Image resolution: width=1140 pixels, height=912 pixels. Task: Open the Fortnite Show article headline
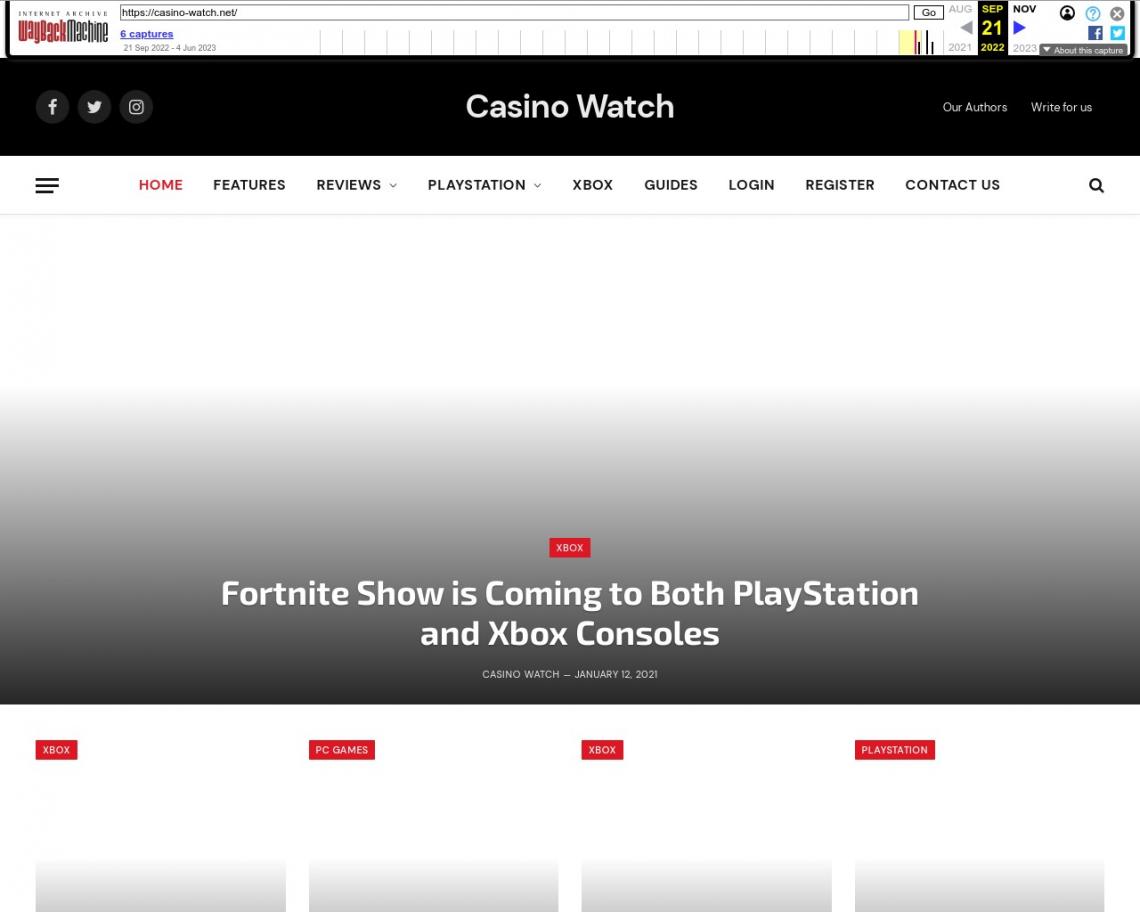(570, 613)
